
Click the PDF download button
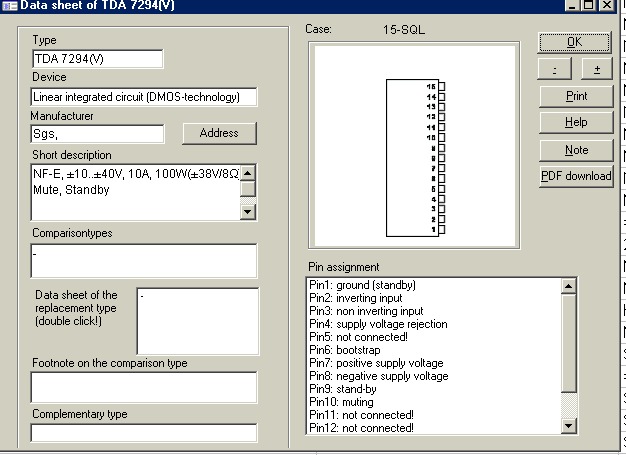pos(576,176)
